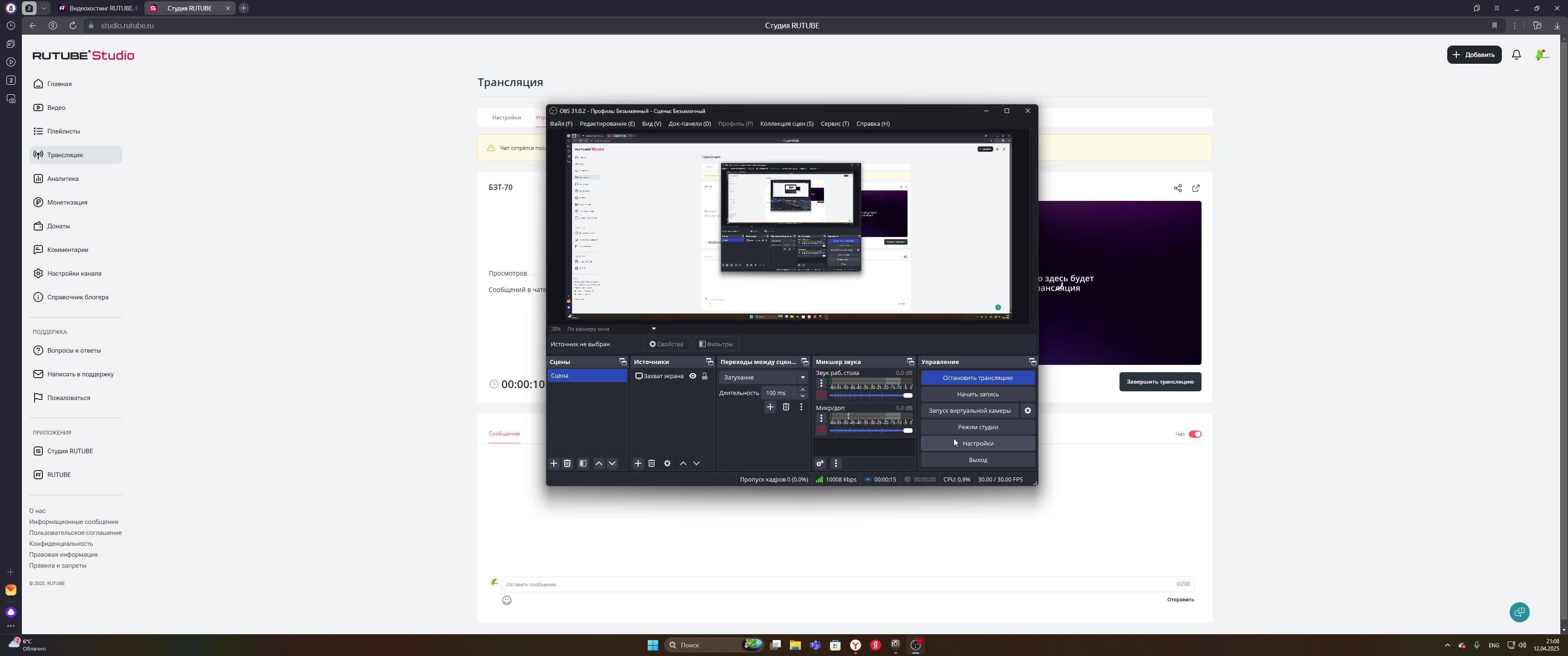Select Сцена item in scenes list
The width and height of the screenshot is (1568, 656).
point(587,376)
